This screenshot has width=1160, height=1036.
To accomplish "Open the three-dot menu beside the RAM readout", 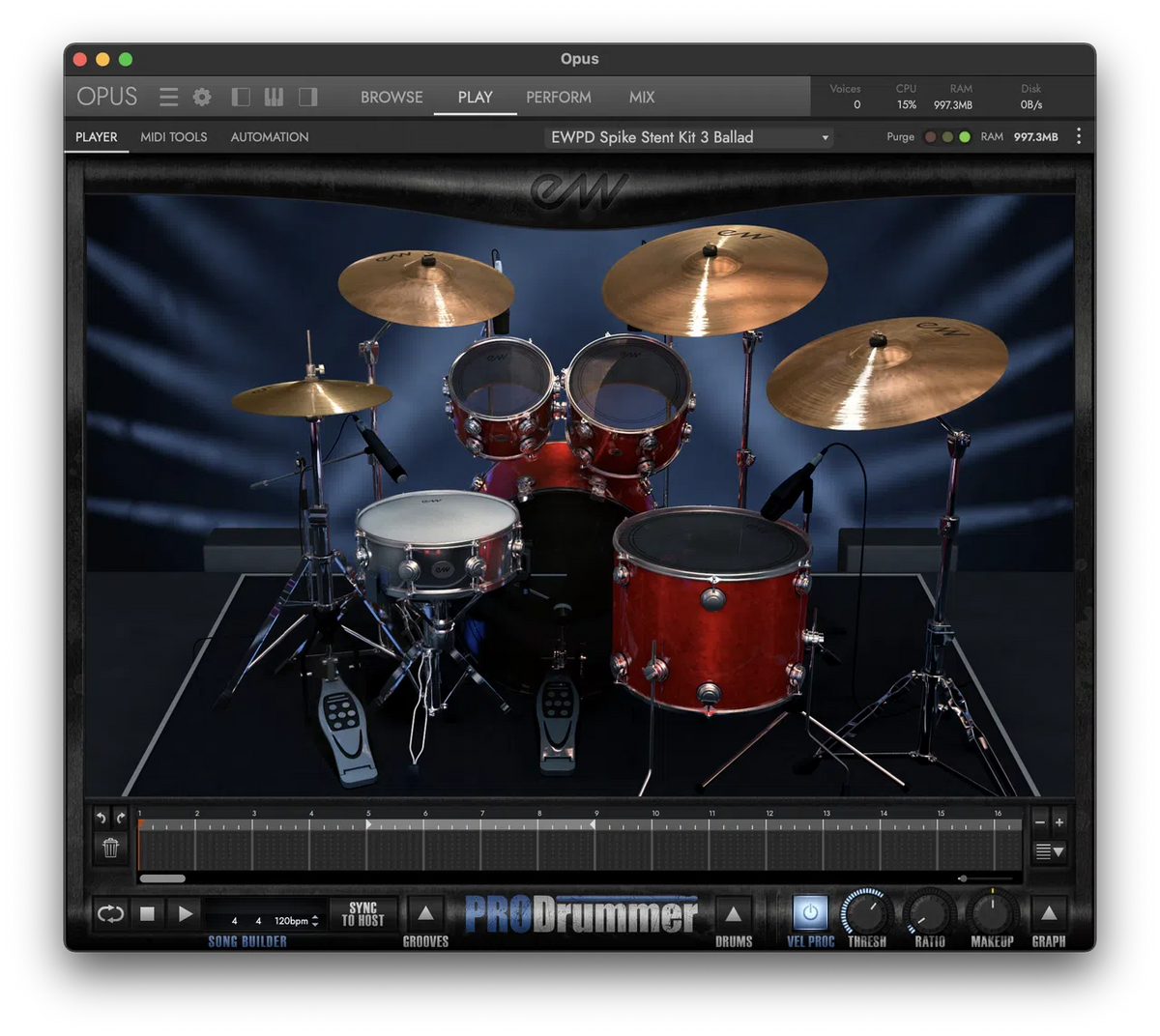I will [x=1078, y=136].
